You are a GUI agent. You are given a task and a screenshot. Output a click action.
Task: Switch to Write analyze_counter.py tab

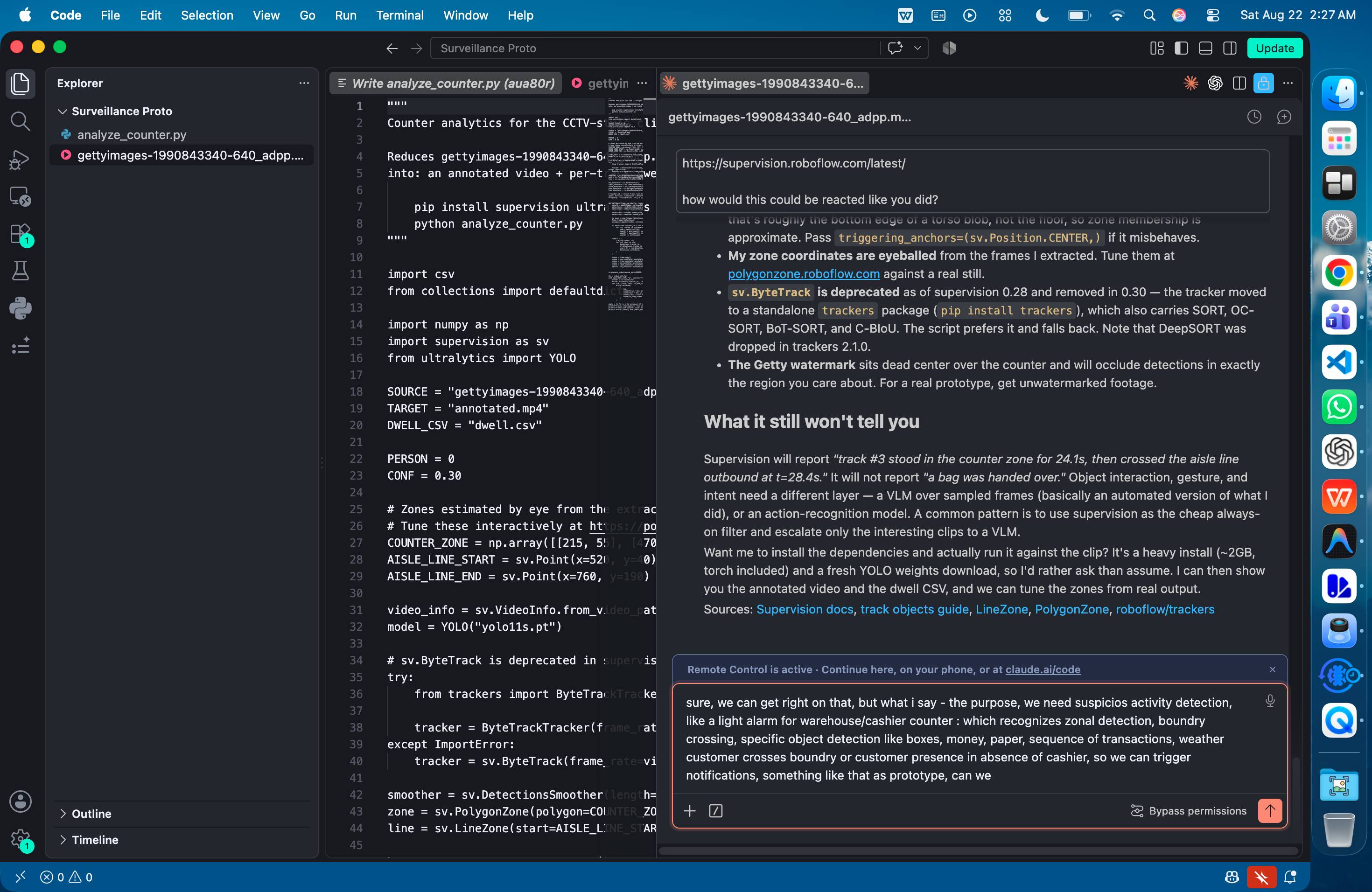coord(448,83)
